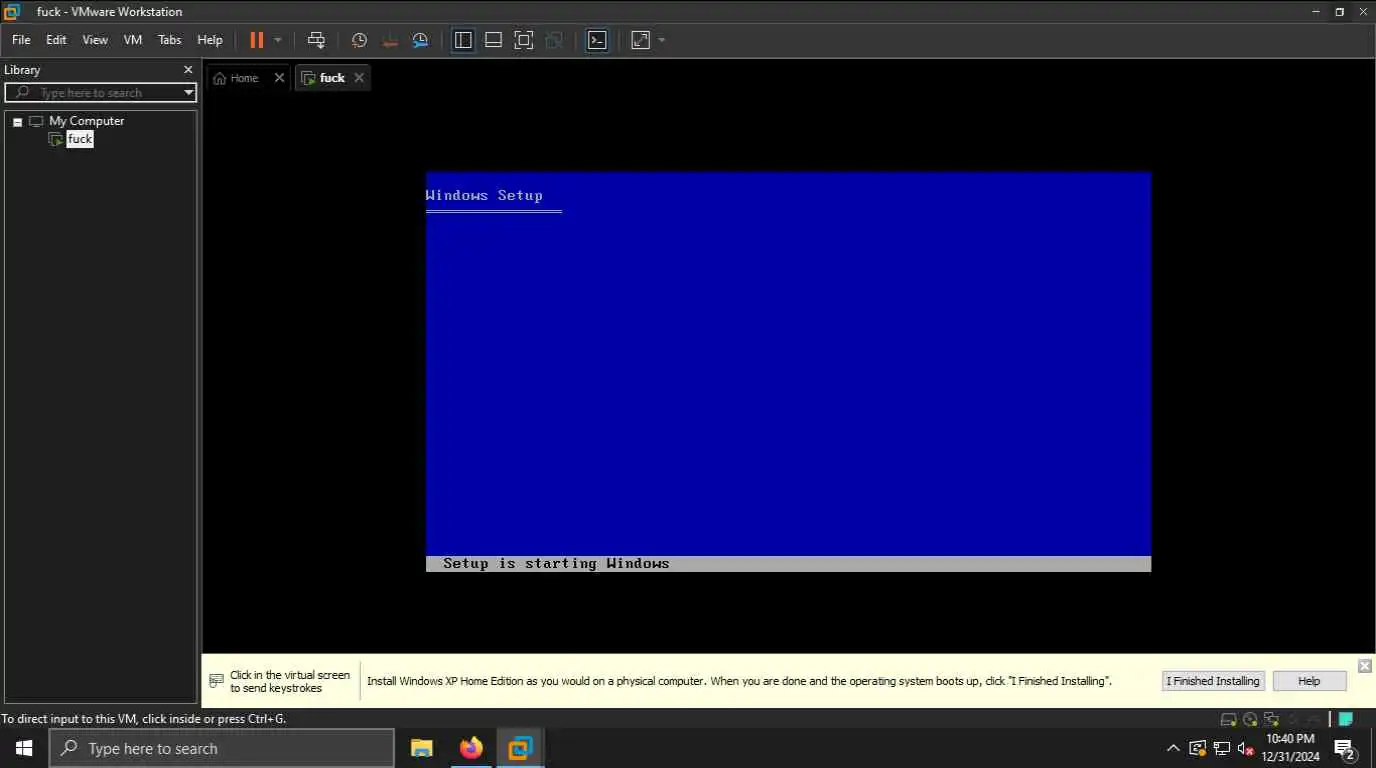Open the File menu
Image resolution: width=1376 pixels, height=768 pixels.
[x=21, y=40]
